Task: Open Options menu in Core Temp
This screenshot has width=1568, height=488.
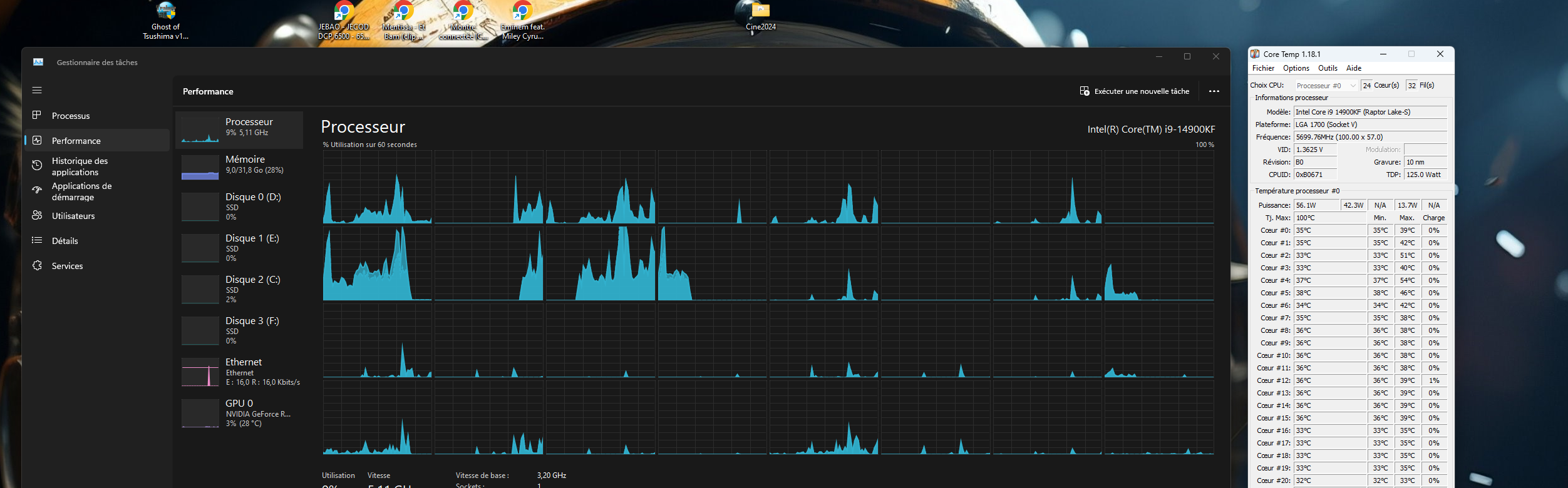Action: click(1296, 68)
